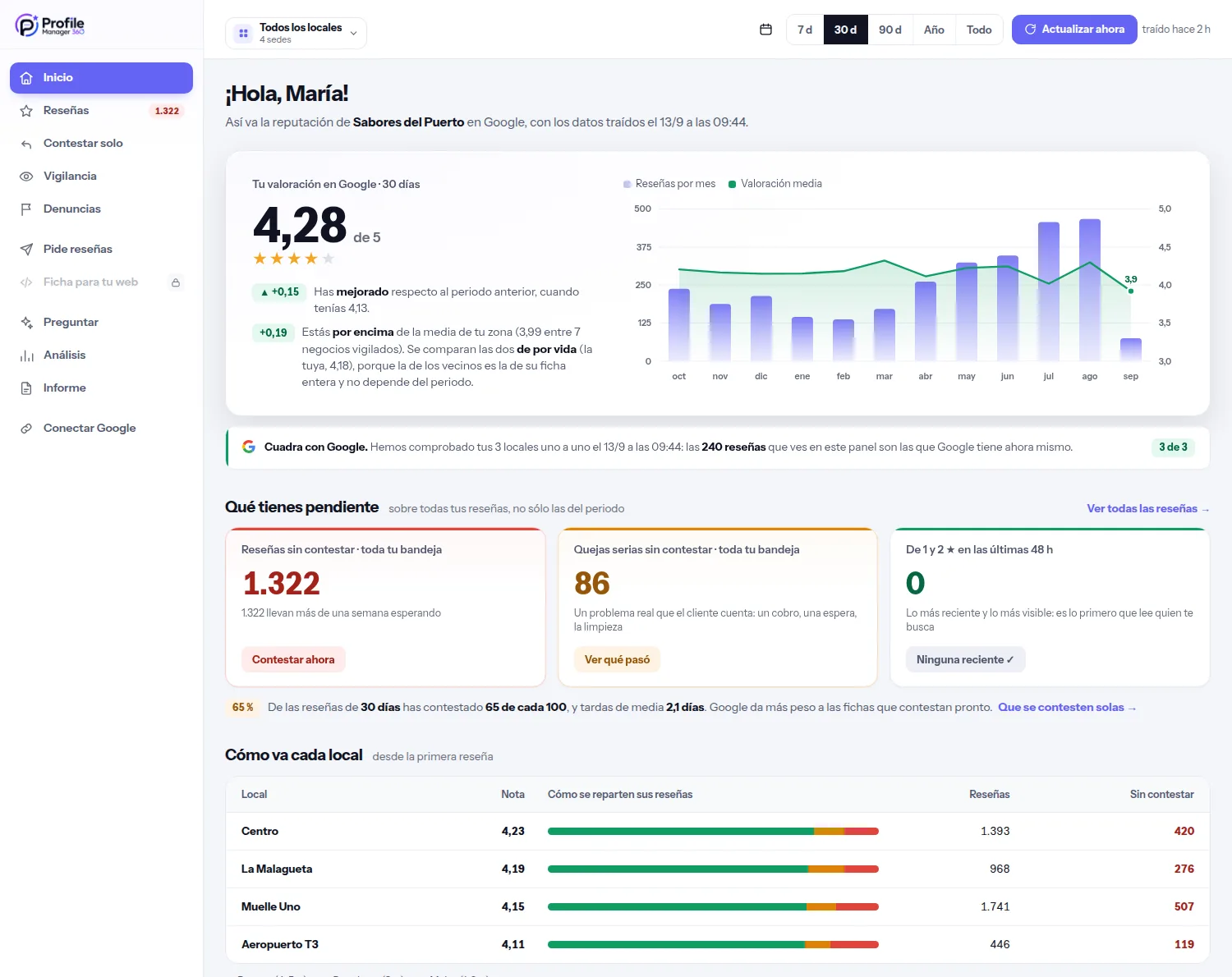Click the 3 de 3 badge

pyautogui.click(x=1173, y=447)
